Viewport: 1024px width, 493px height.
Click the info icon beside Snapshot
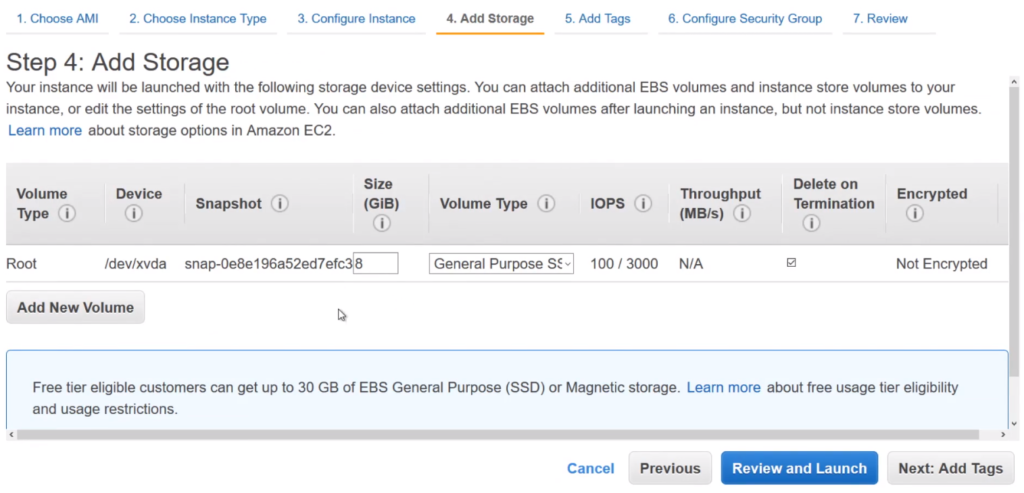click(280, 204)
